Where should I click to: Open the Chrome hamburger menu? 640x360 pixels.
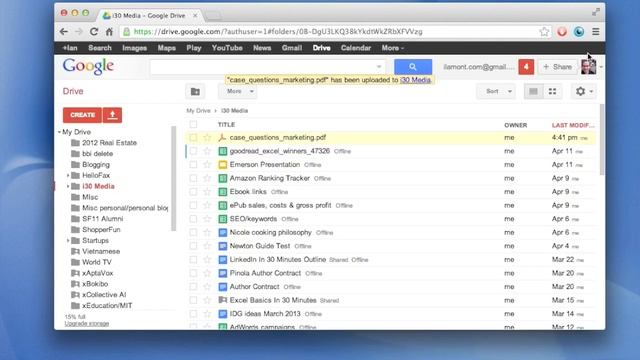[596, 32]
